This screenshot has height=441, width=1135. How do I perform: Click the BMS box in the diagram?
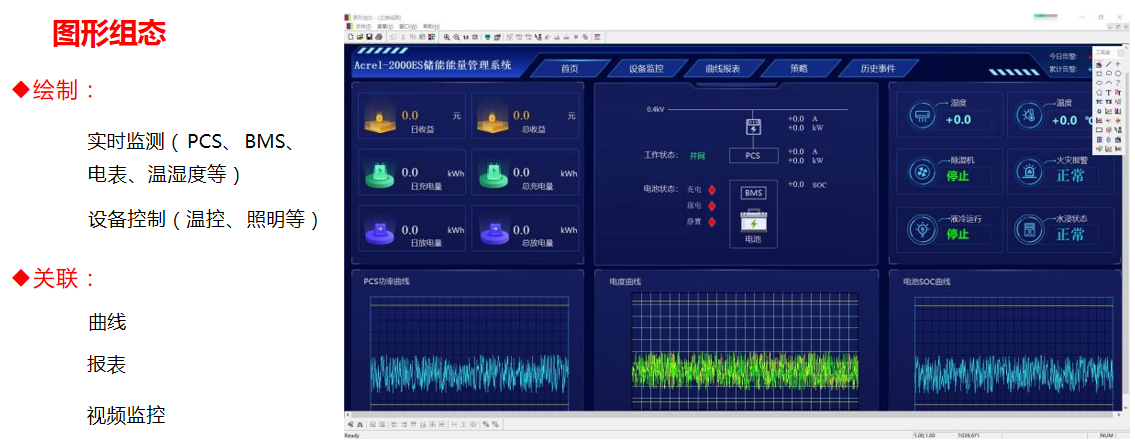tap(753, 193)
